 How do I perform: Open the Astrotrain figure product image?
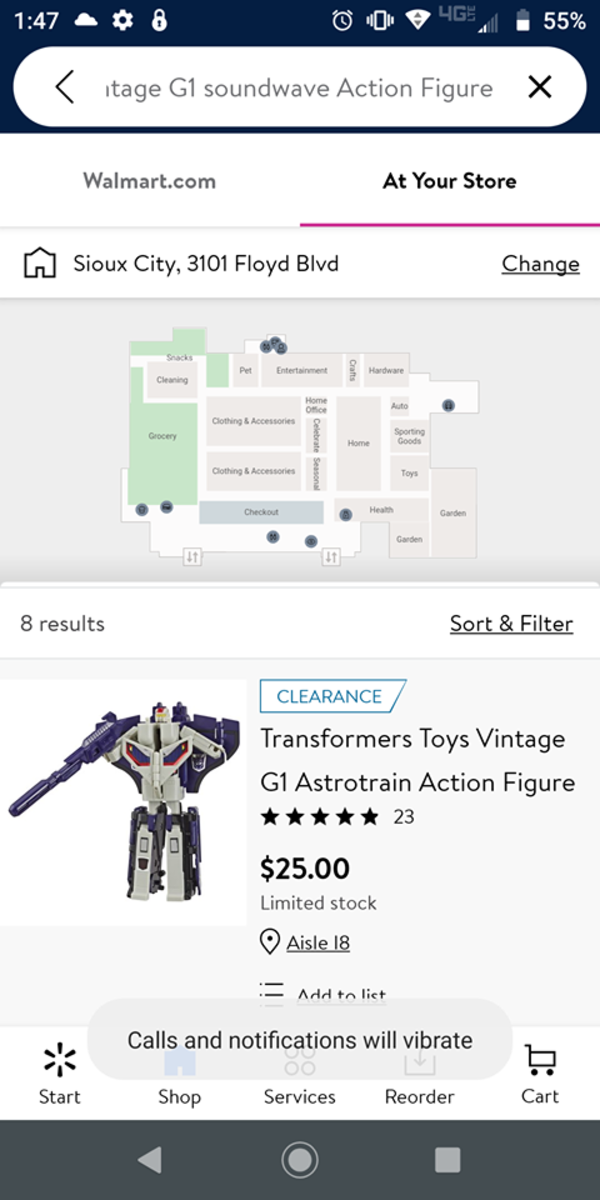pyautogui.click(x=123, y=802)
